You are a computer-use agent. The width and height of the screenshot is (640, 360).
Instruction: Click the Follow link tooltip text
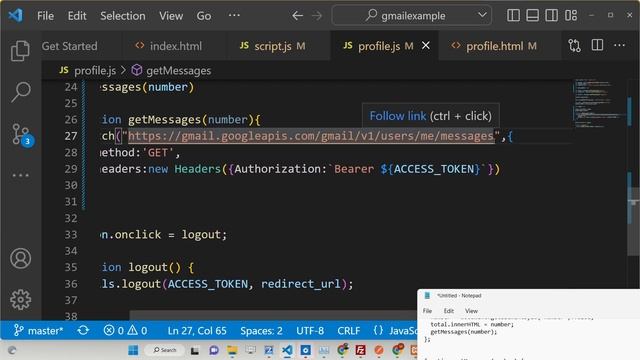[398, 116]
